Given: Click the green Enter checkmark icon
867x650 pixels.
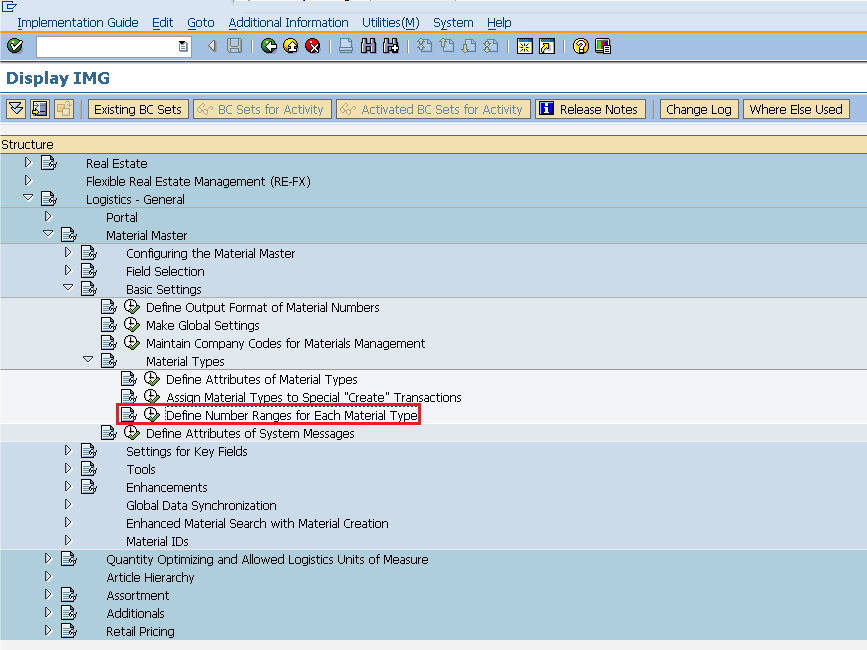Looking at the screenshot, I should [x=15, y=46].
